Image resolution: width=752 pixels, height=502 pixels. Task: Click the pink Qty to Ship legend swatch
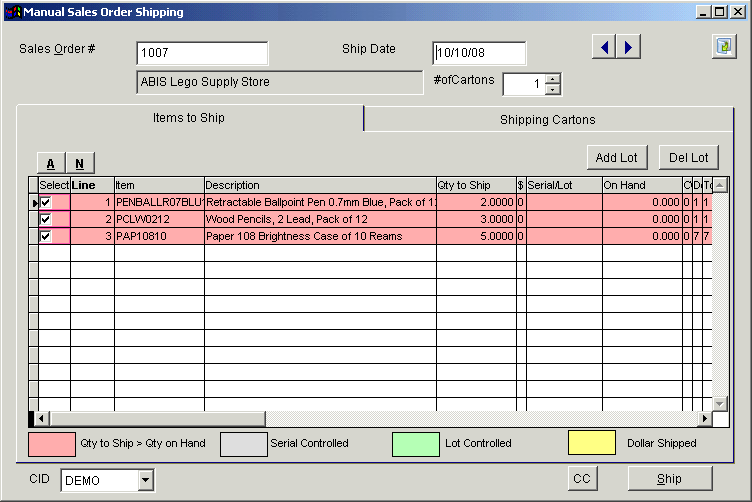point(52,443)
